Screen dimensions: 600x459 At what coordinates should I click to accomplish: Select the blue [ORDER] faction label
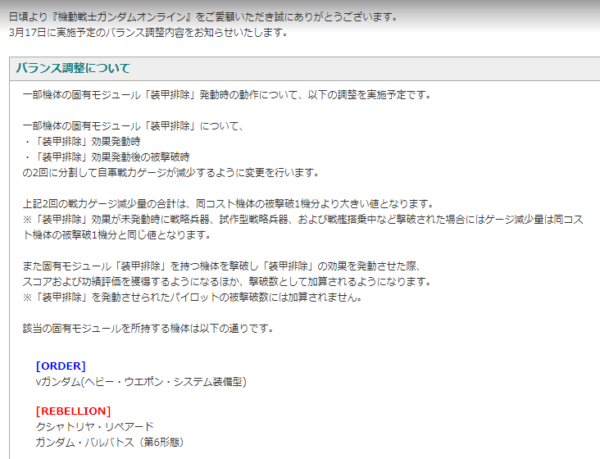(x=61, y=366)
